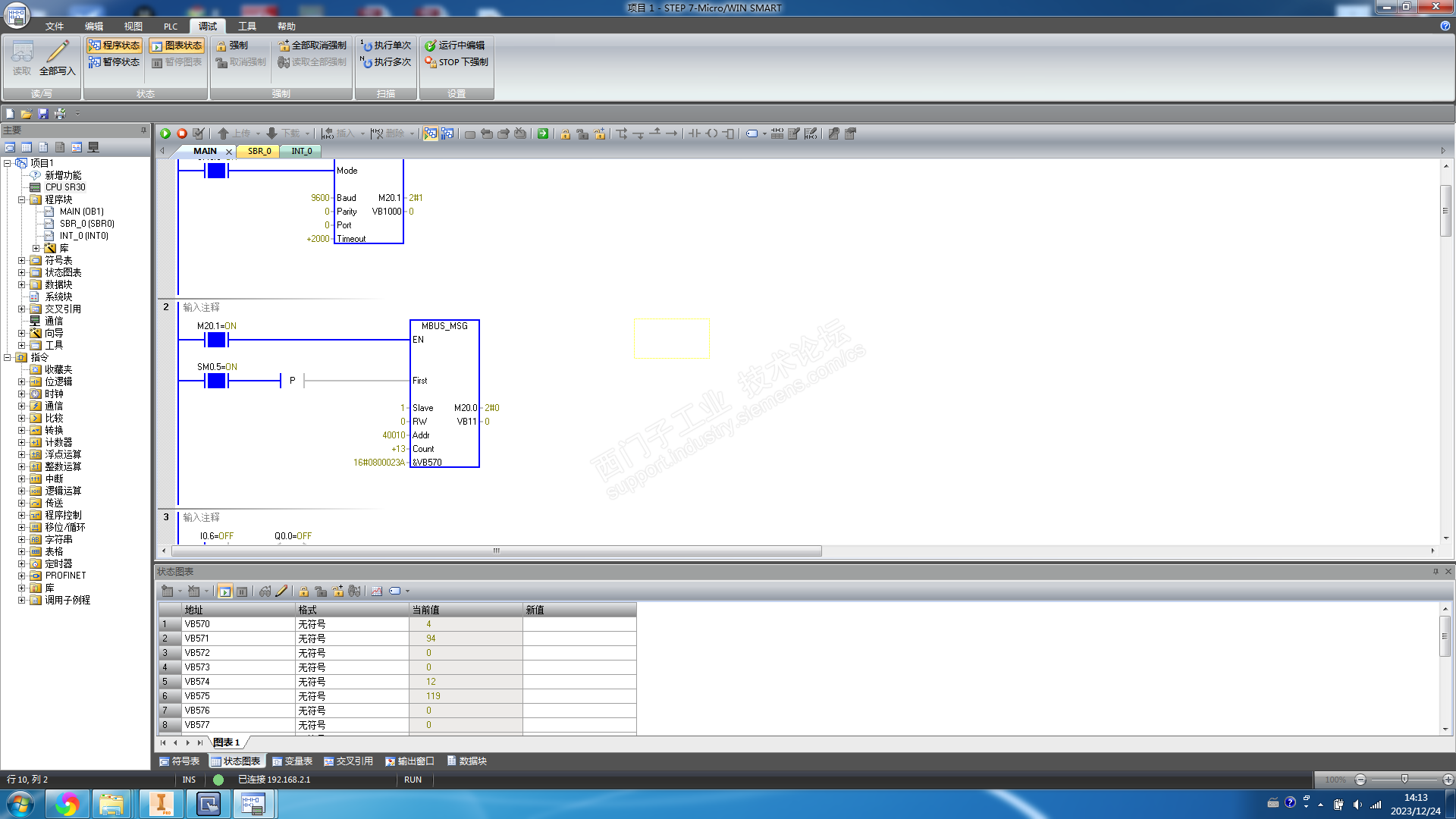Expand the 符号表 tree node

pyautogui.click(x=22, y=260)
